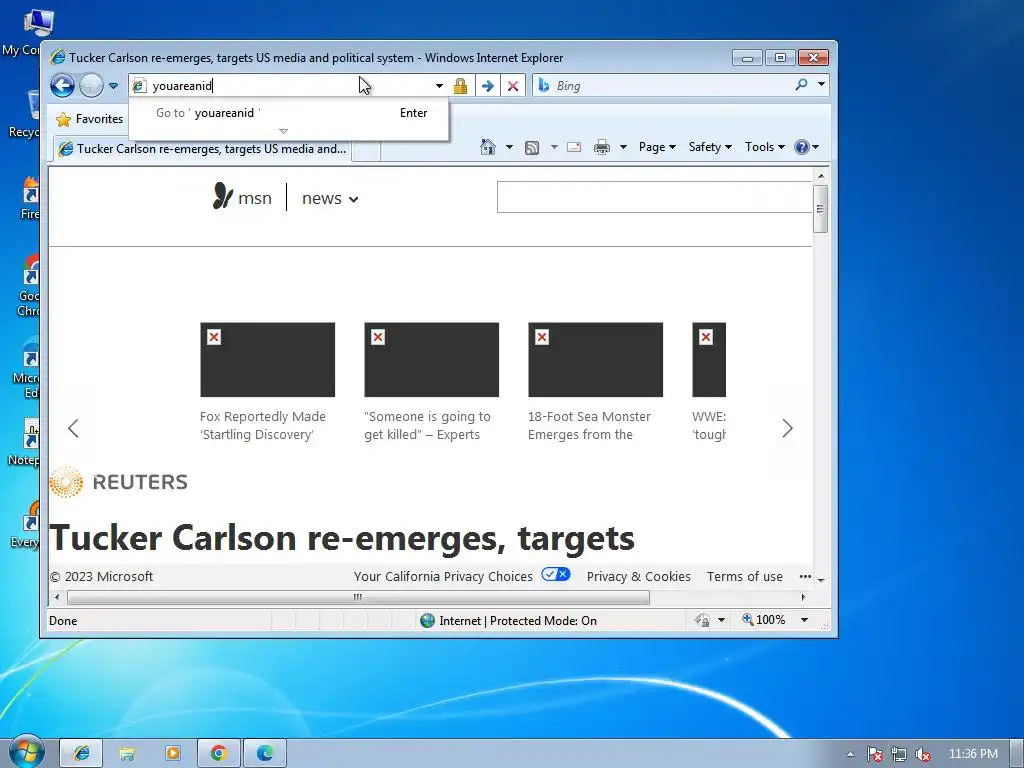1024x768 pixels.
Task: Open '18-Foot Sea Monster Emerges' article
Action: (590, 426)
